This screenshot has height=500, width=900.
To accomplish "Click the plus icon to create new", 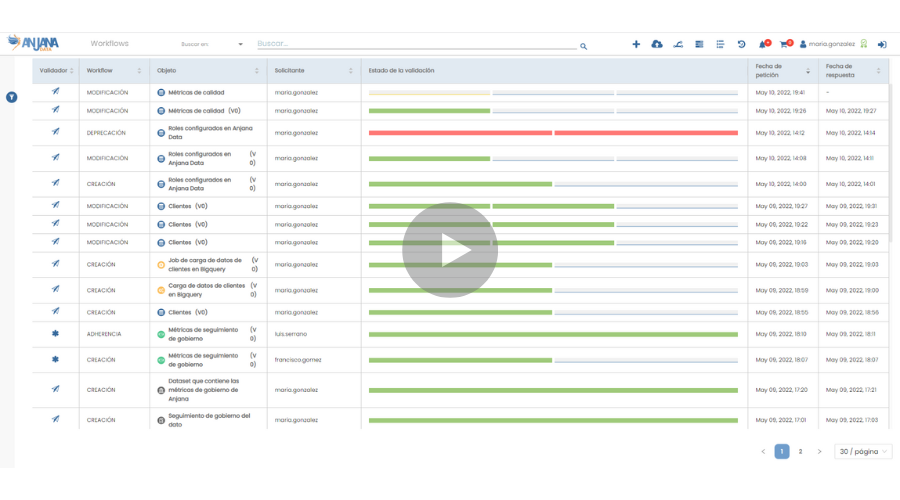I will coord(636,44).
